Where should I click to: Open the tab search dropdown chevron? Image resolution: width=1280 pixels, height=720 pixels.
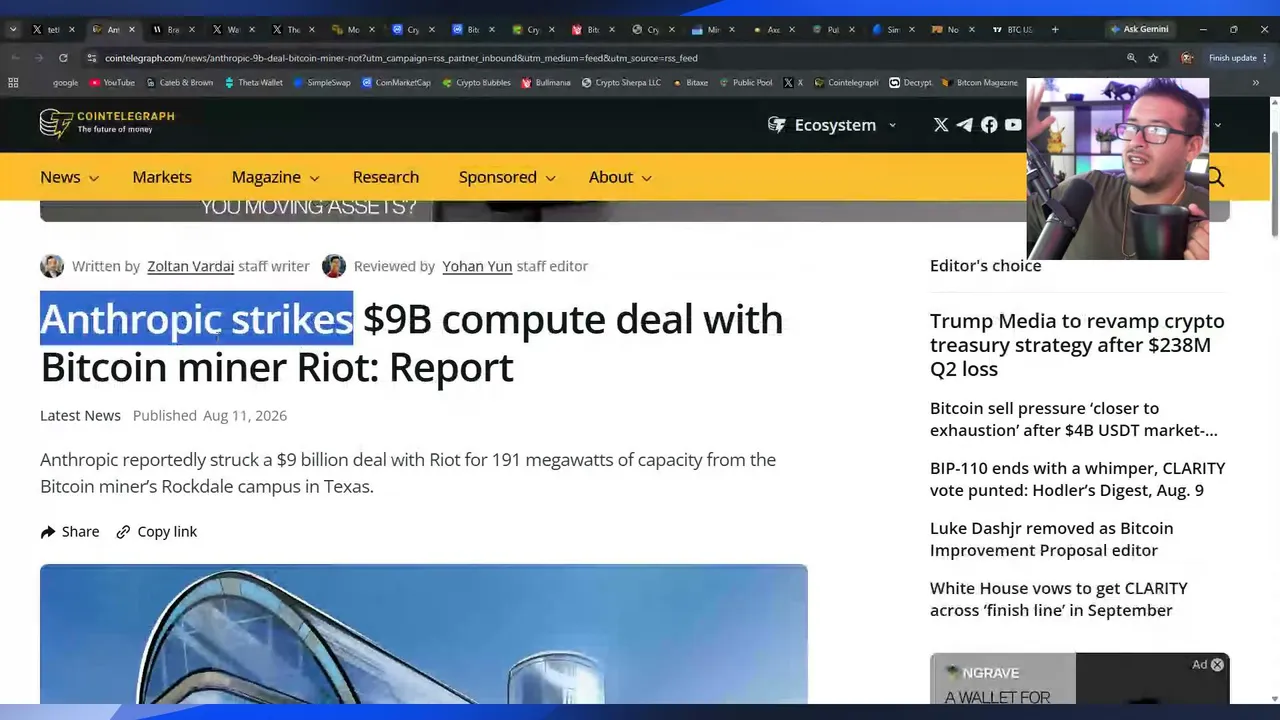[12, 30]
